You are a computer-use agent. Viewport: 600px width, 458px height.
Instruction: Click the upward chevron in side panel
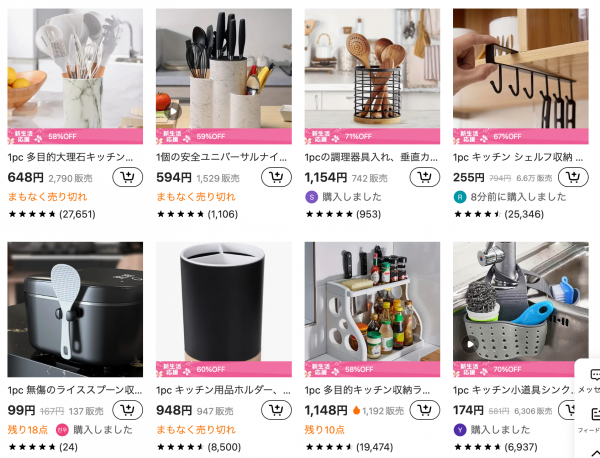[x=595, y=453]
